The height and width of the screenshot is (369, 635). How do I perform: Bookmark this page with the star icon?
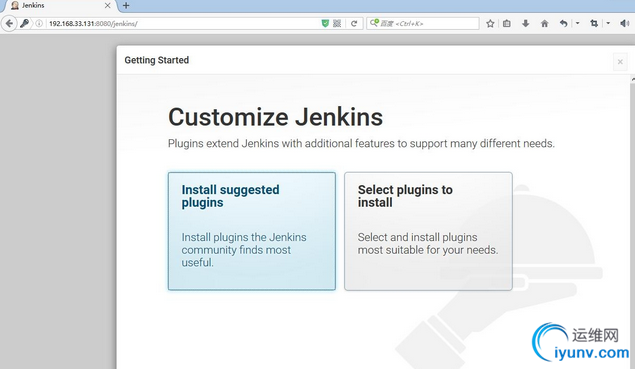click(x=490, y=23)
